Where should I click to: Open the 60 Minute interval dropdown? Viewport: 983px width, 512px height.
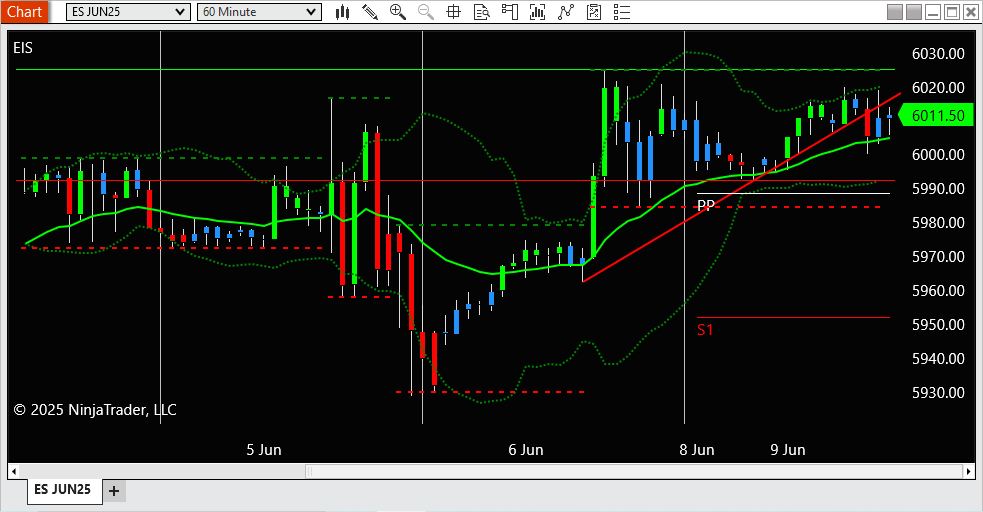click(259, 12)
